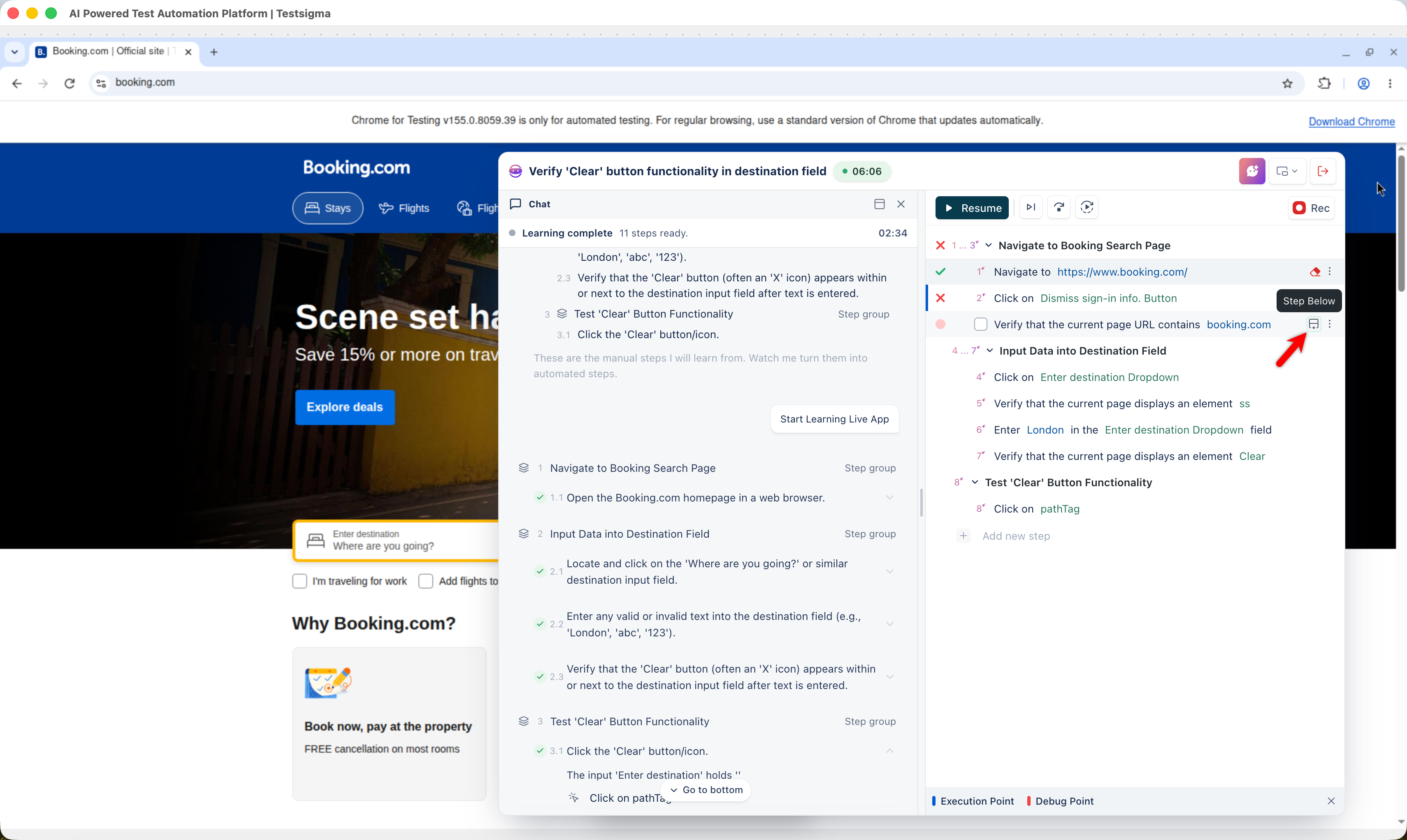Screen dimensions: 1407x840
Task: Open the device layout dropdown in panel header
Action: [1287, 171]
